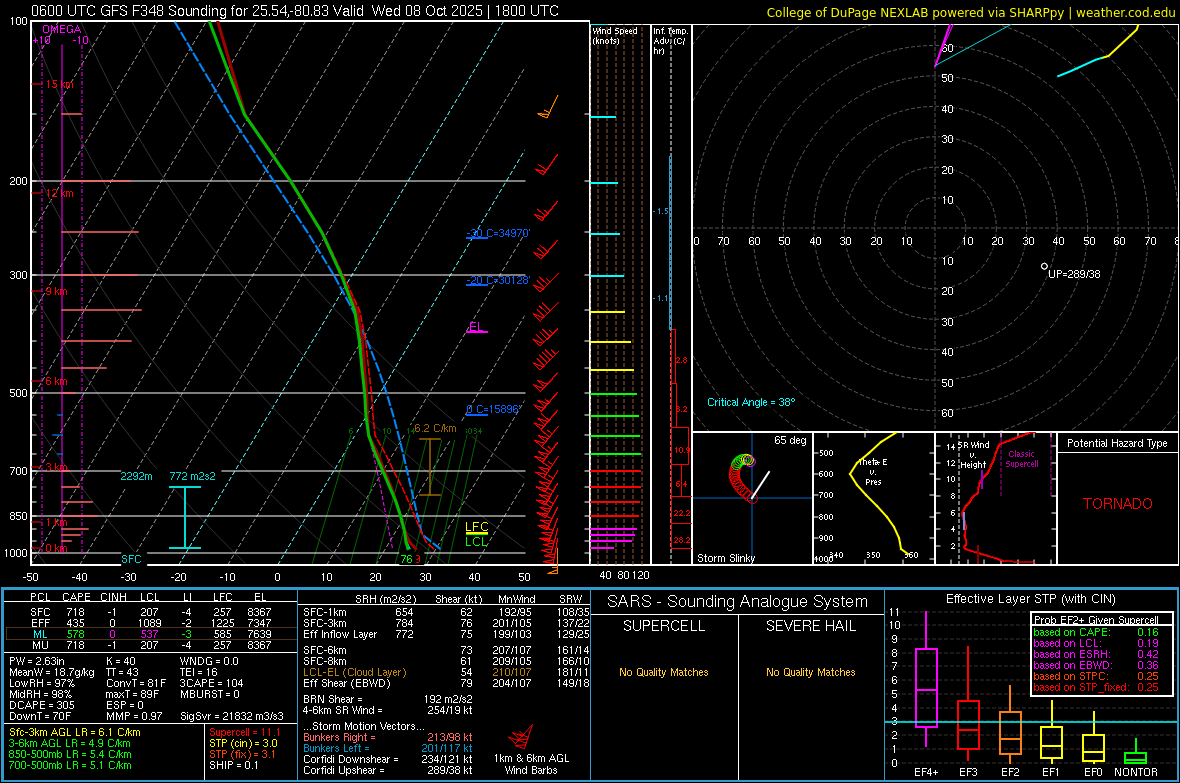Click the Critical Angle = 38° readout
The image size is (1180, 783).
coord(751,402)
